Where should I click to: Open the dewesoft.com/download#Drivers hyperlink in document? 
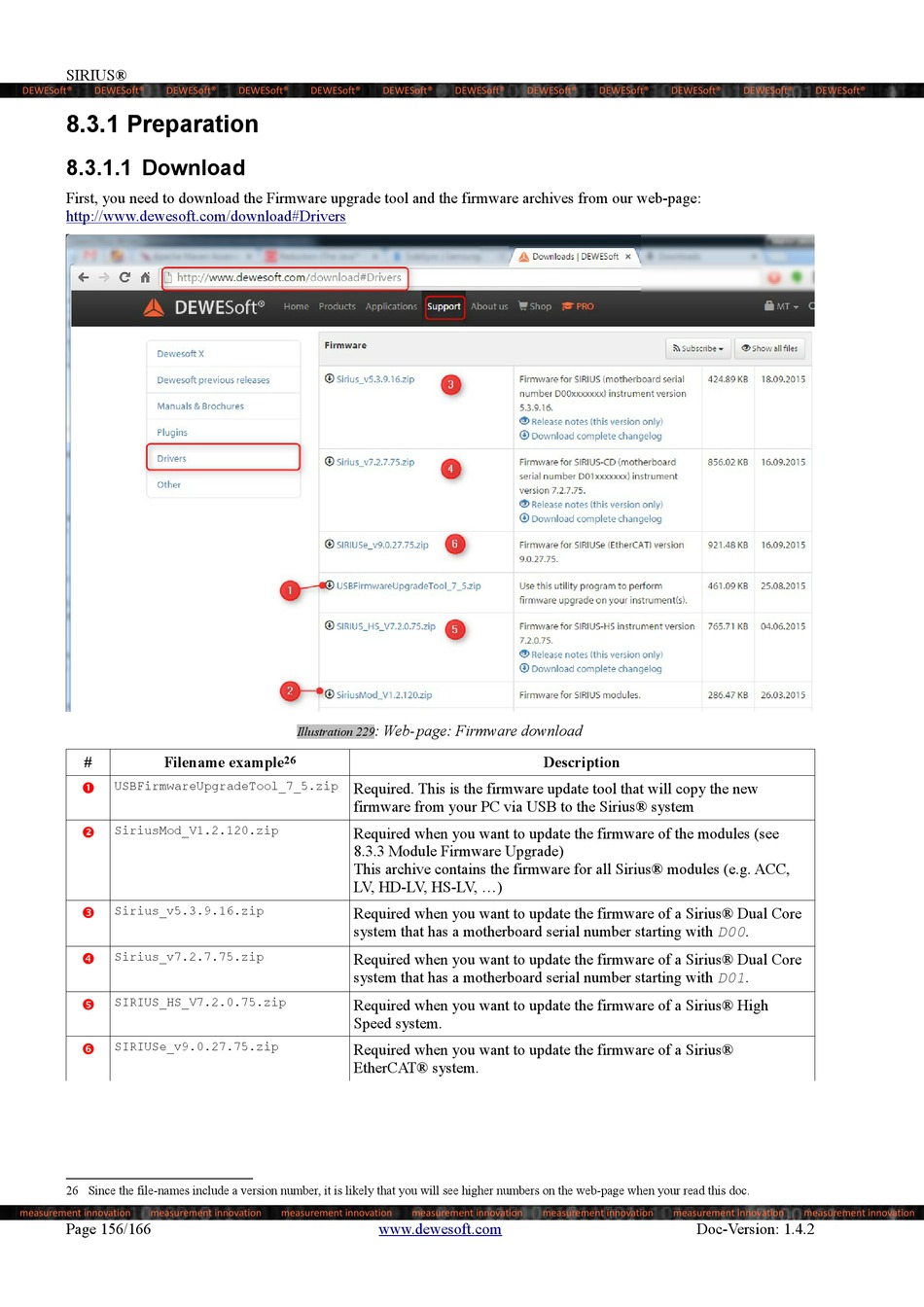[206, 217]
